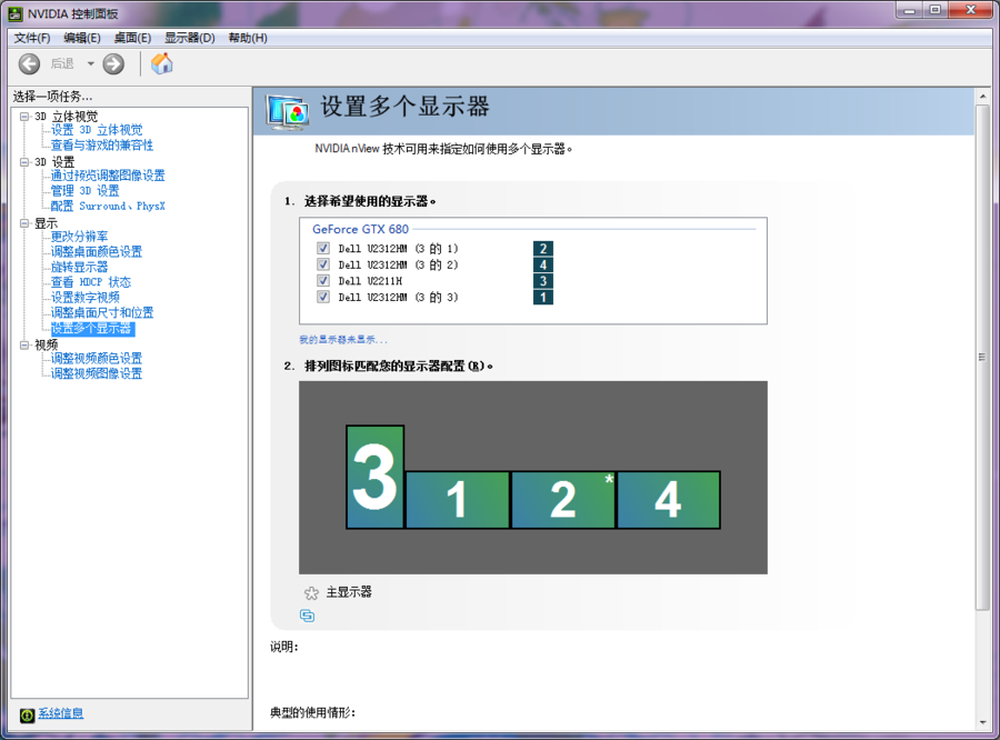This screenshot has height=740, width=1000.
Task: Click display number badge 2 in the list
Action: tap(543, 249)
